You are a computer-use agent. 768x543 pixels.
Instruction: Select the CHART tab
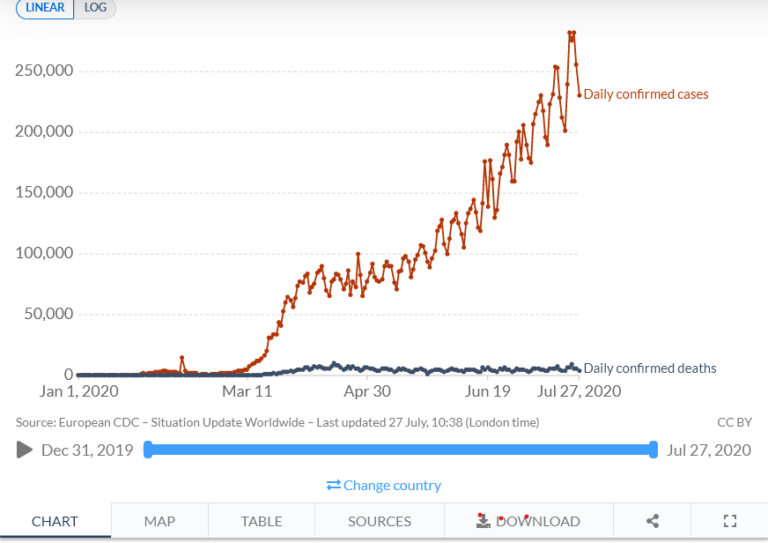55,521
